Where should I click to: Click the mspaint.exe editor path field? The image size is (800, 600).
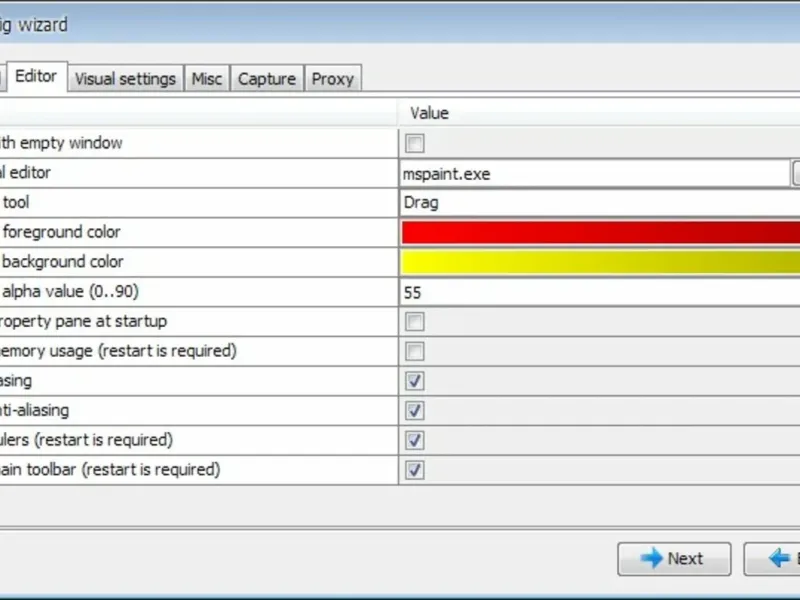(595, 174)
